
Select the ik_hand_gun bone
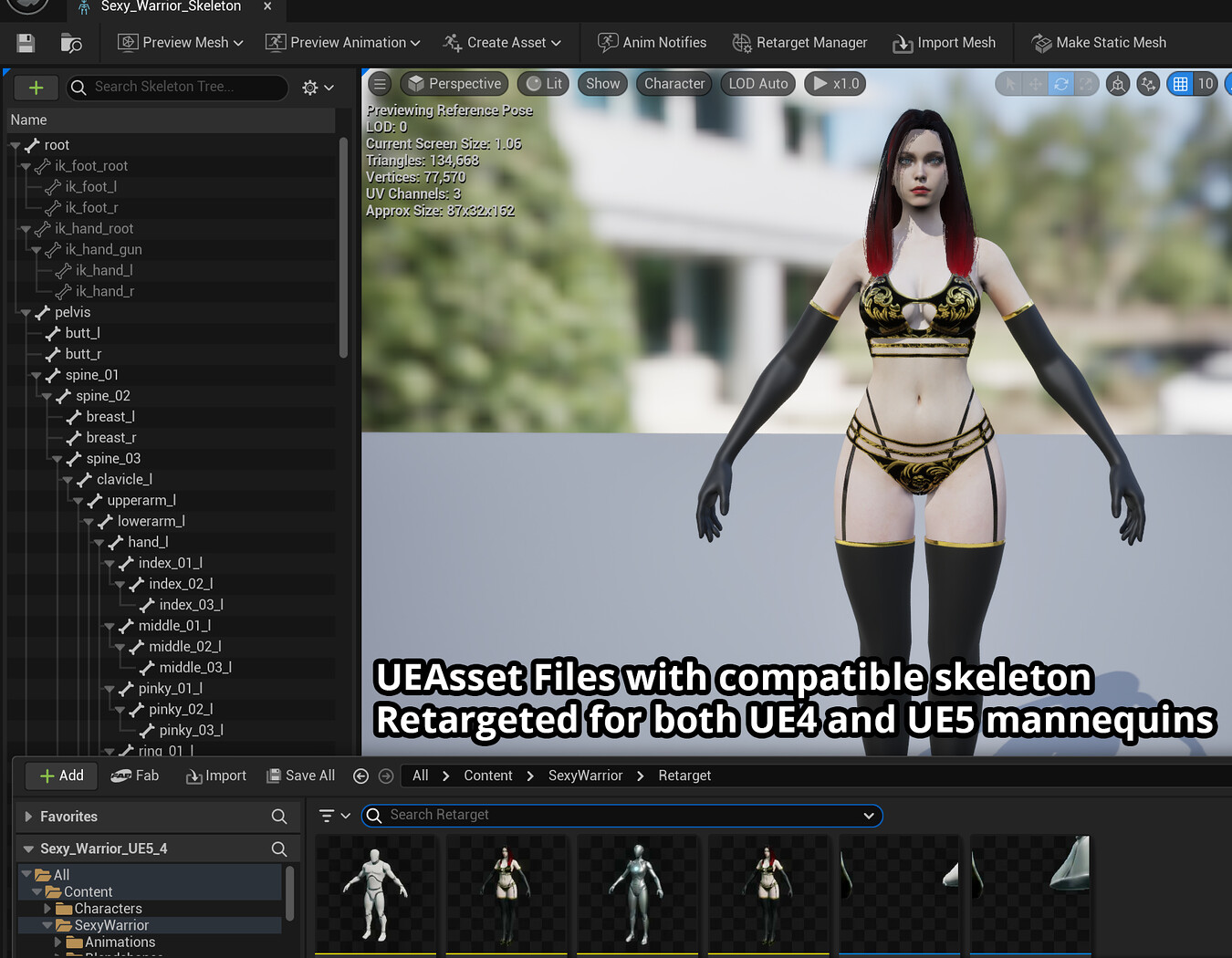point(103,250)
